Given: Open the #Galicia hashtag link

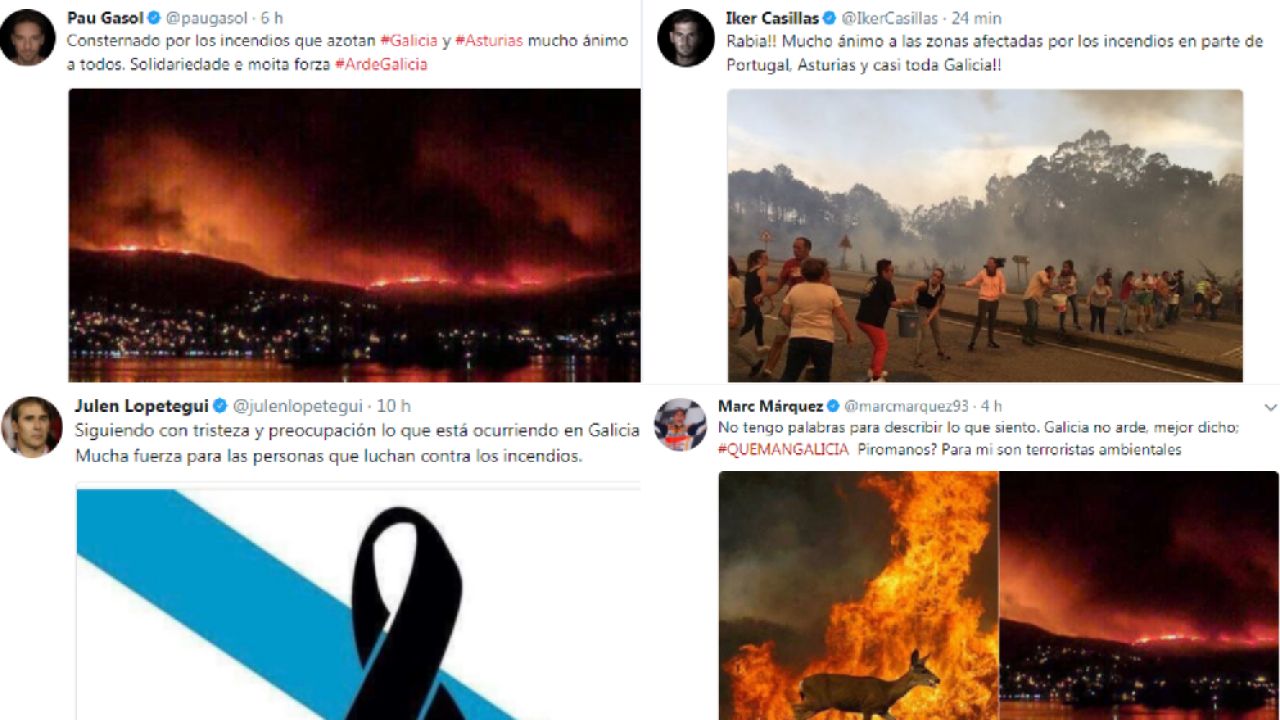Looking at the screenshot, I should 409,41.
